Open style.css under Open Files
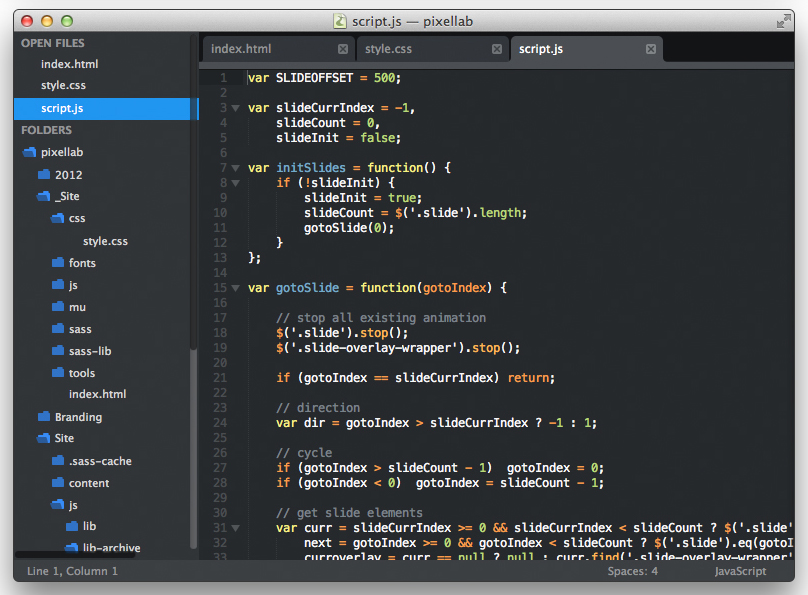The height and width of the screenshot is (595, 808). tap(63, 85)
